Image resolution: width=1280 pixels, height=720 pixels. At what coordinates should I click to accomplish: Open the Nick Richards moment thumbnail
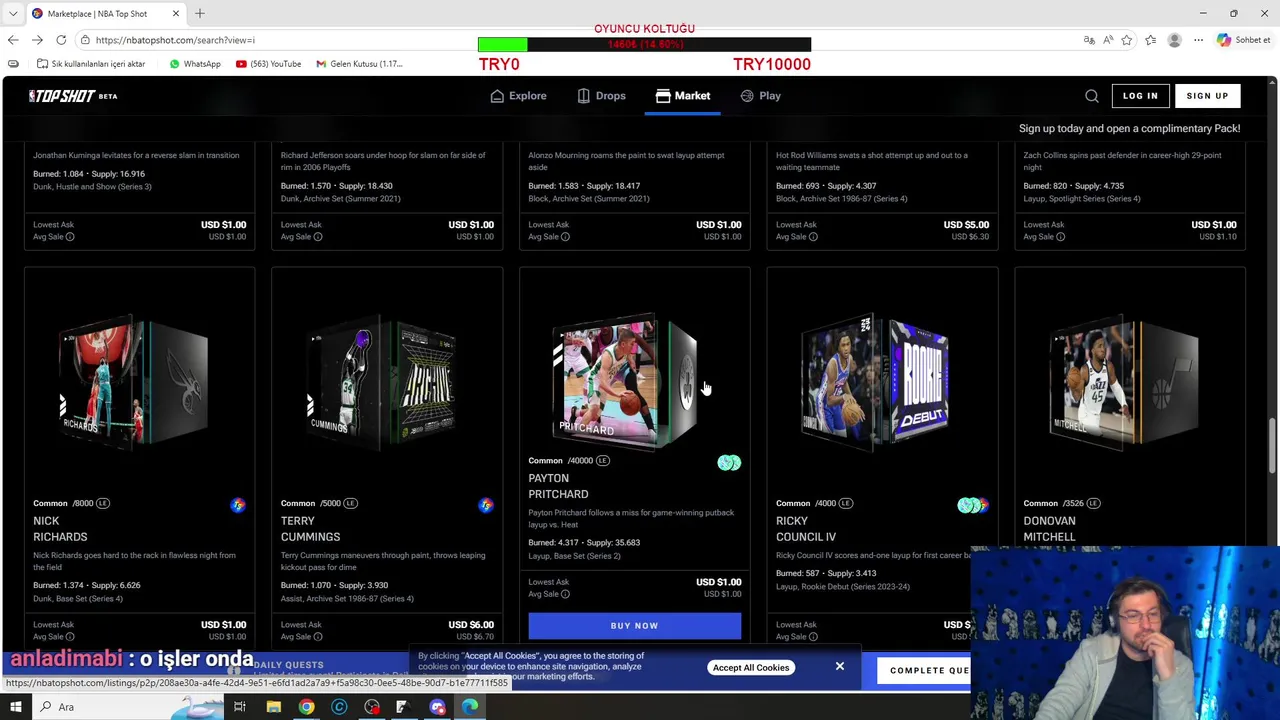pyautogui.click(x=135, y=382)
